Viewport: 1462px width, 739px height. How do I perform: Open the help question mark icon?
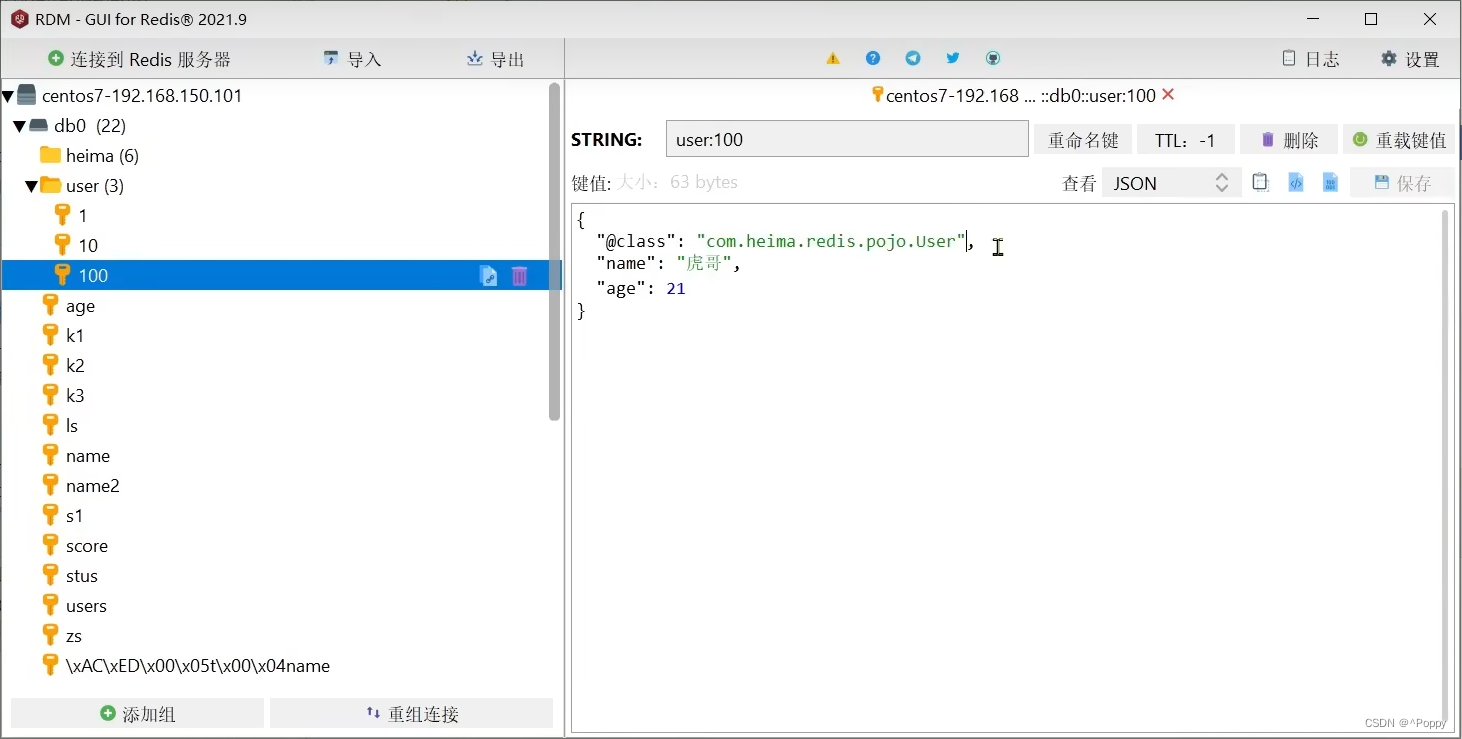click(873, 58)
